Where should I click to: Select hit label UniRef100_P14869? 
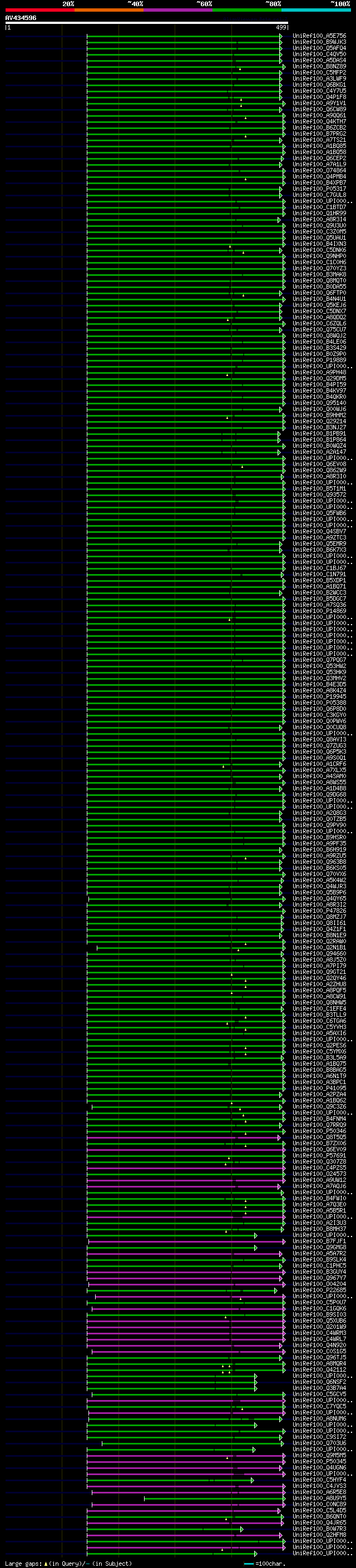[319, 611]
